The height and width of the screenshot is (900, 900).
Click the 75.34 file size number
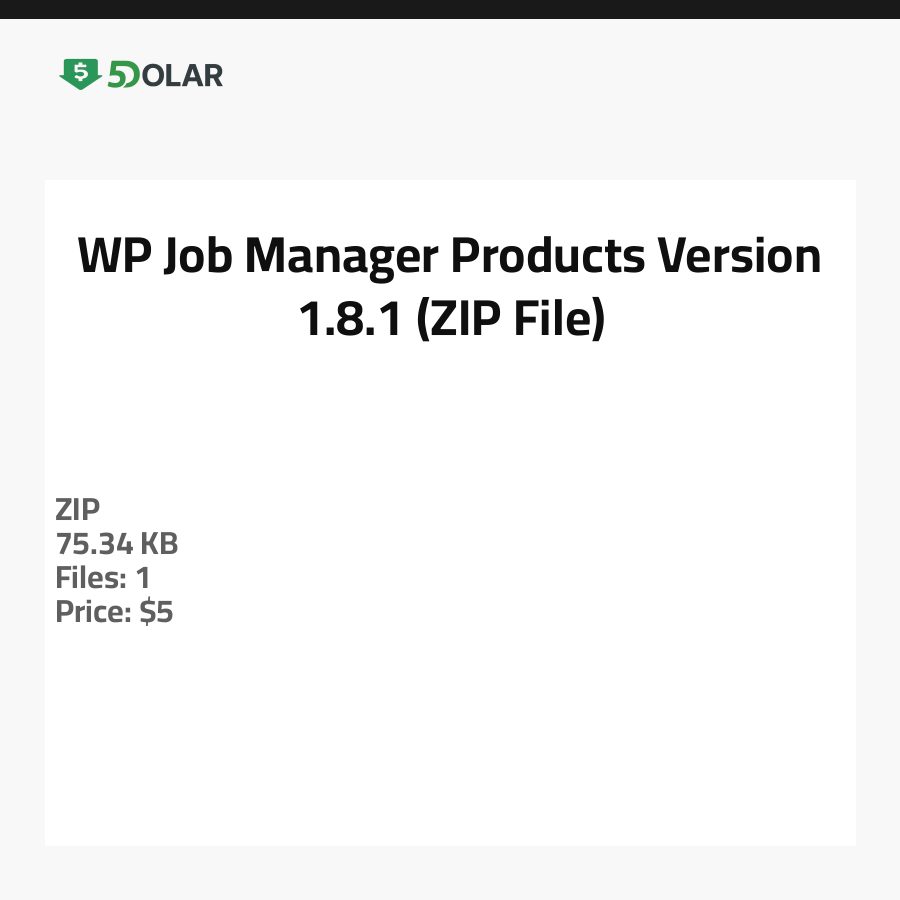coord(94,544)
